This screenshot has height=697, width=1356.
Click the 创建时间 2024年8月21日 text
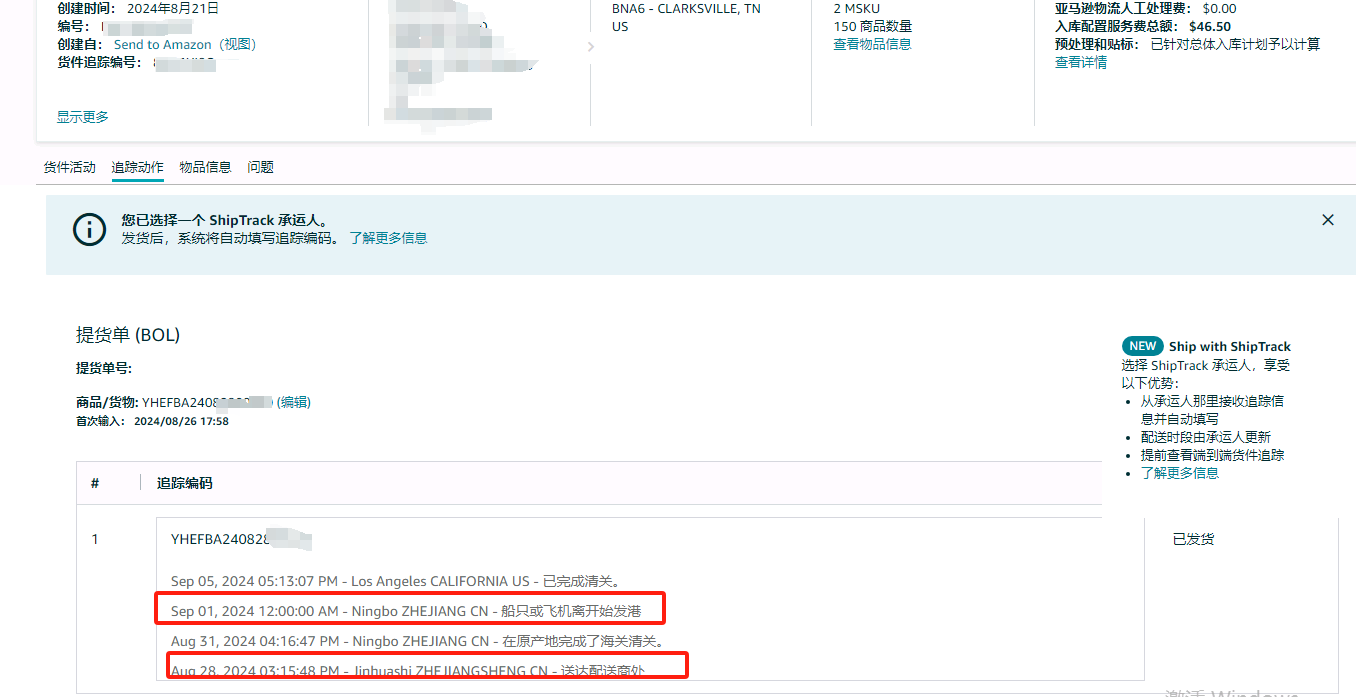coord(138,8)
